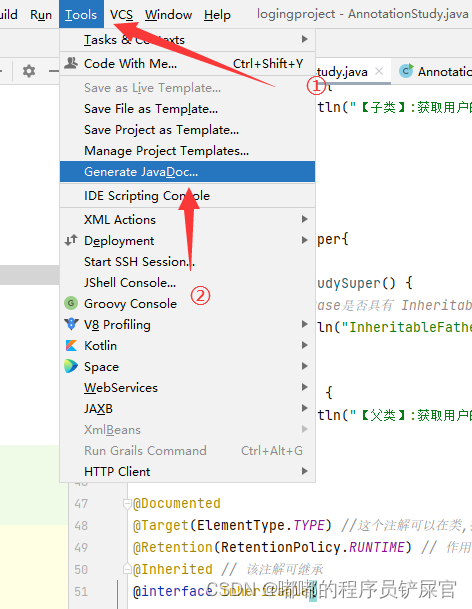The image size is (472, 609).
Task: Open HTTP Client menu entry
Action: click(187, 471)
